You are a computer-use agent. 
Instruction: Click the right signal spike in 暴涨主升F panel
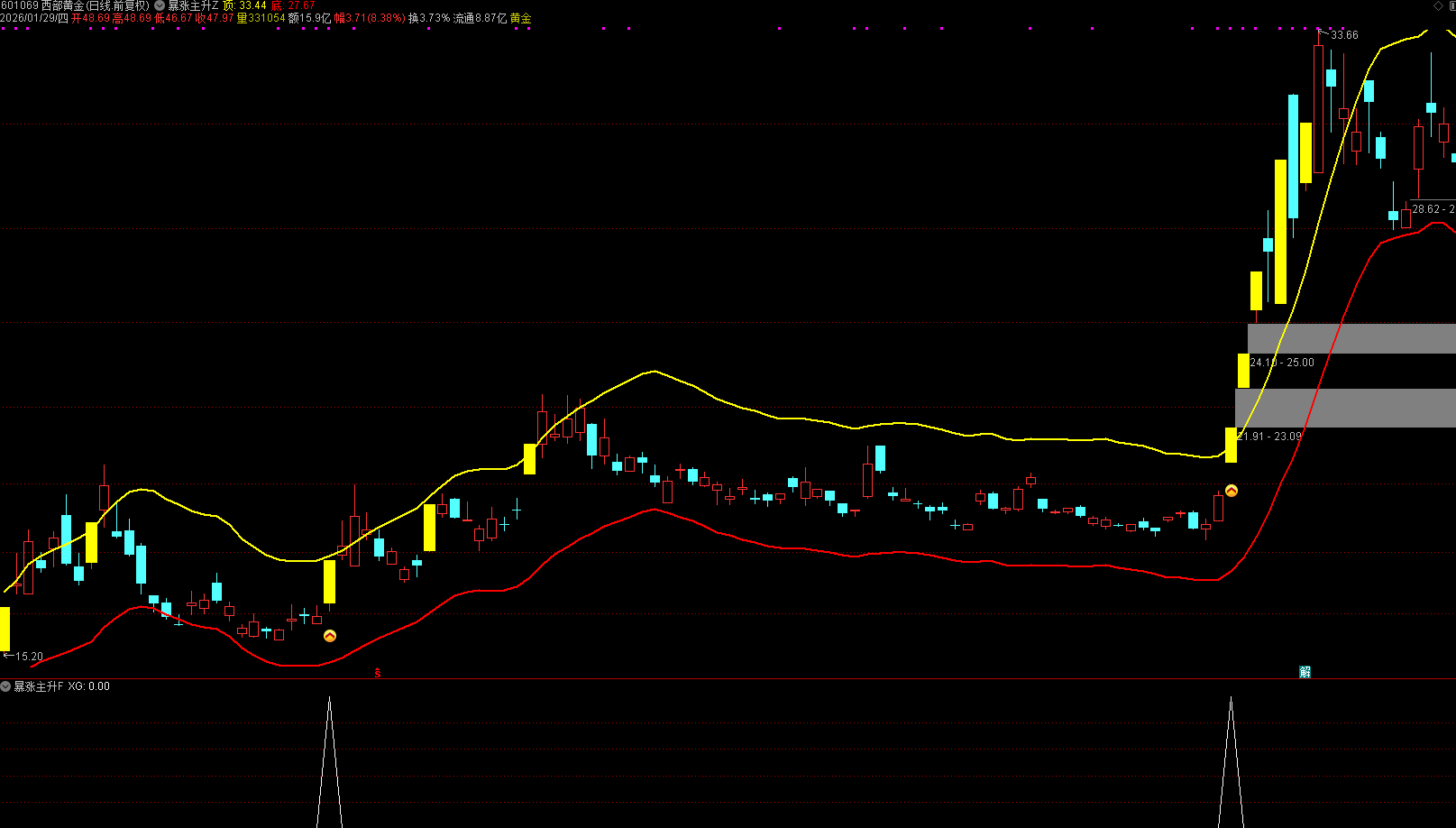pyautogui.click(x=1231, y=761)
